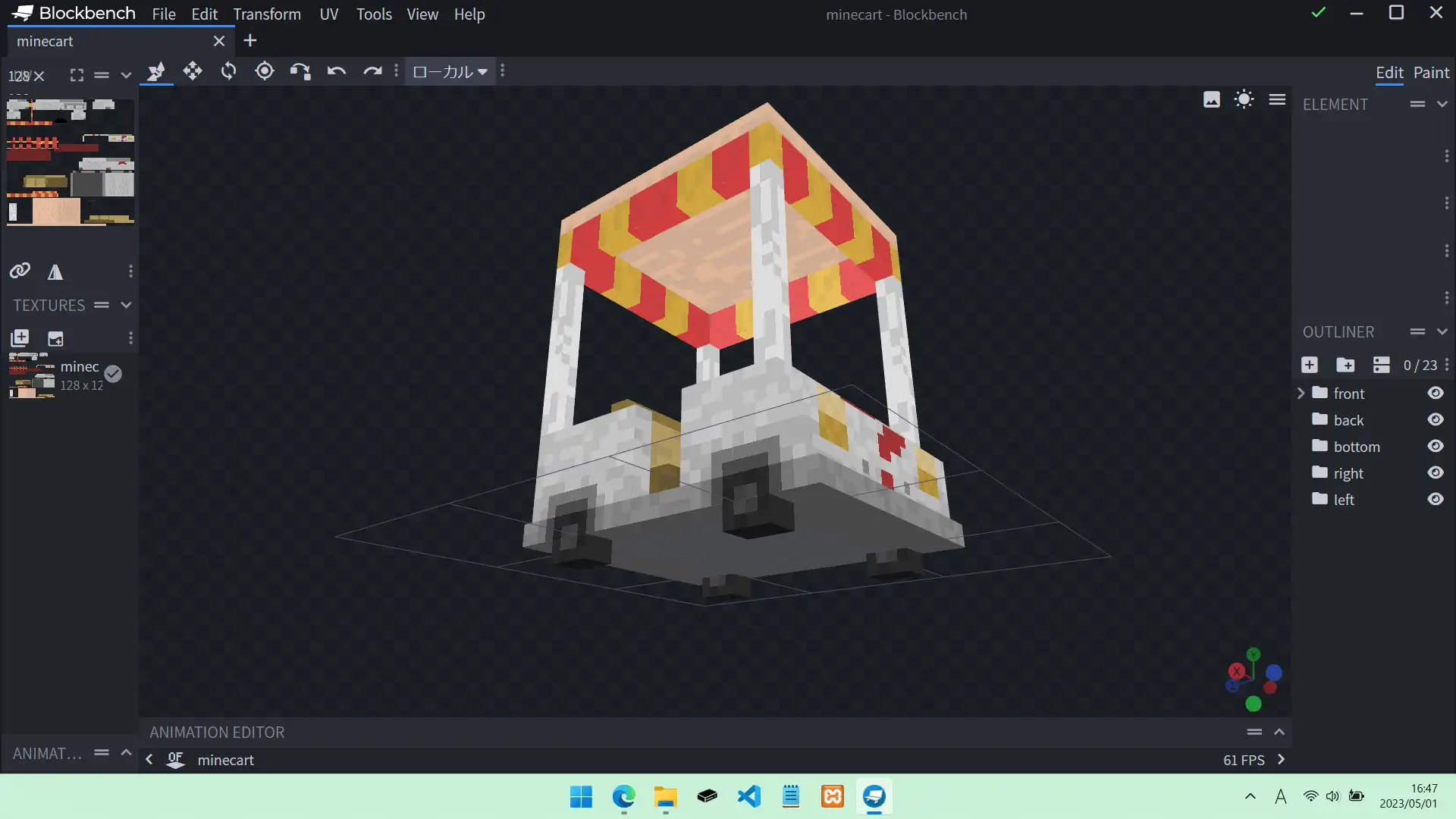This screenshot has height=819, width=1456.
Task: Click Add Group folder-plus icon
Action: 1345,365
